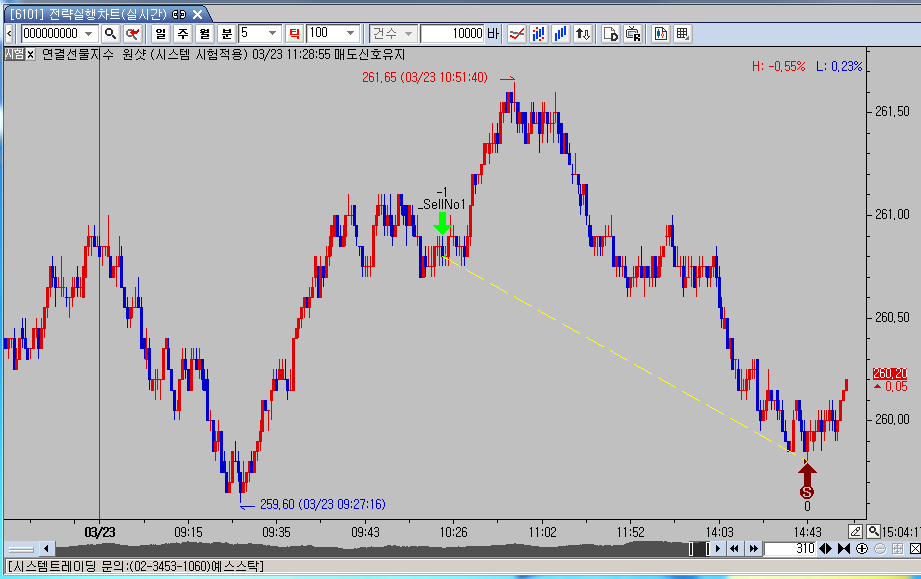This screenshot has width=921, height=579.
Task: Close the 시험 strategy label with its x
Action: coord(30,55)
